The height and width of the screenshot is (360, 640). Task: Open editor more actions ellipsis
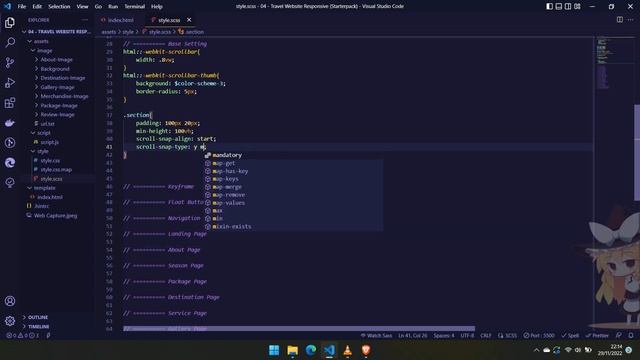click(x=631, y=20)
